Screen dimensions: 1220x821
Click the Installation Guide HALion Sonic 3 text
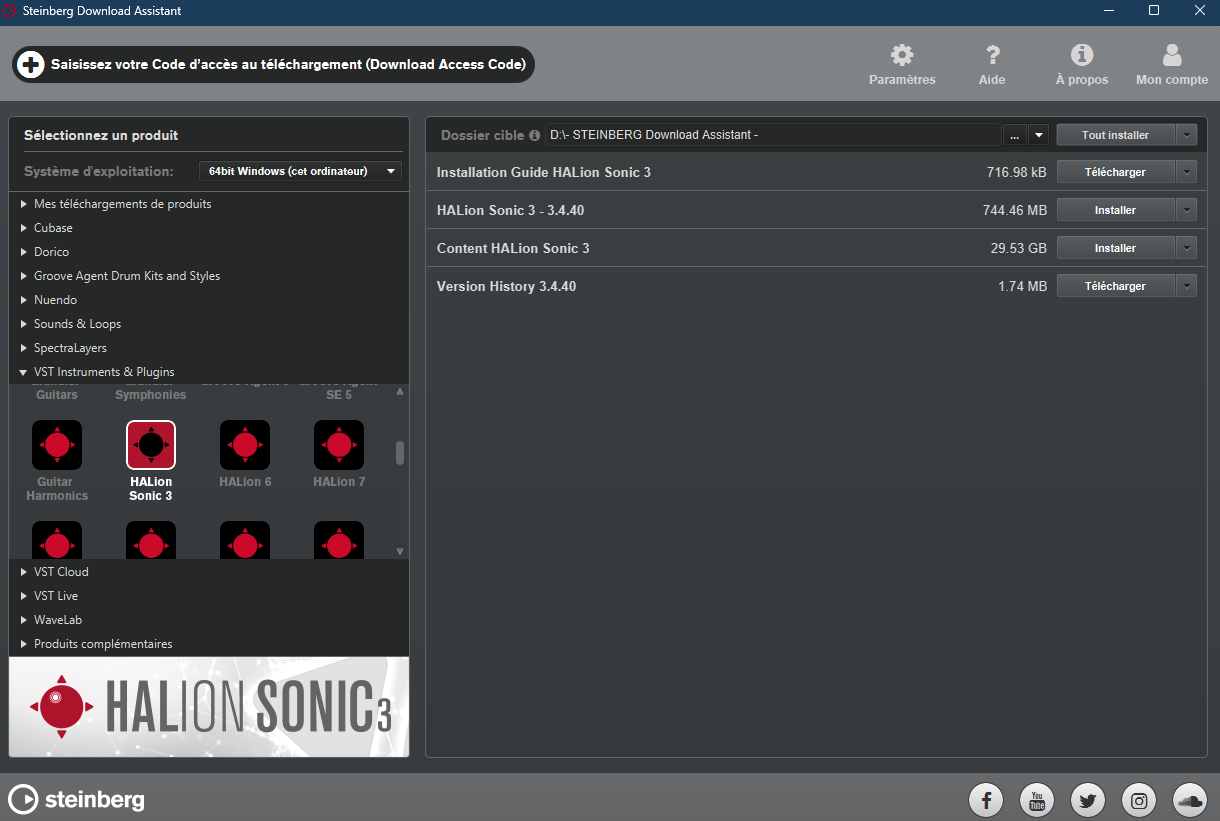point(544,172)
